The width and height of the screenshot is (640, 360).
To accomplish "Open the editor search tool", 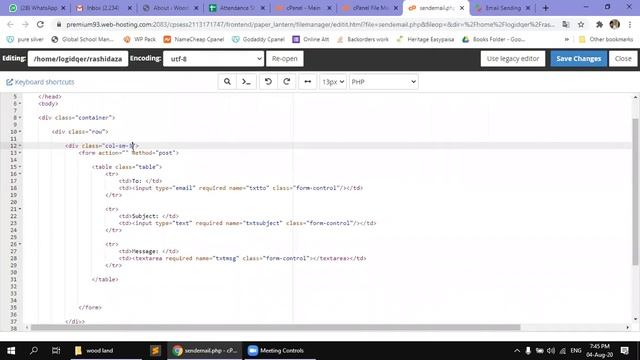I will click(227, 82).
